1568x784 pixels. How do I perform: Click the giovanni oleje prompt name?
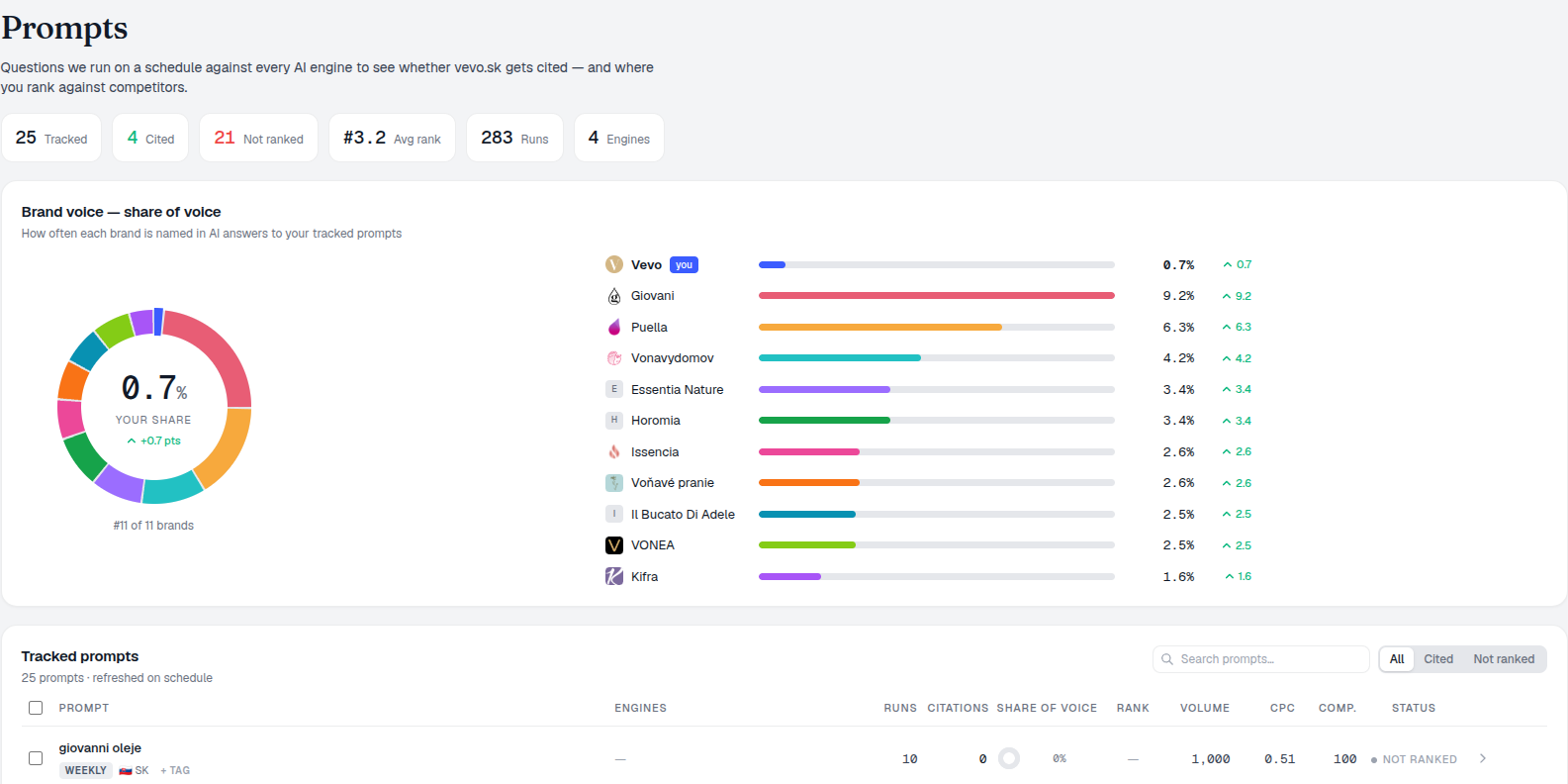[x=100, y=748]
